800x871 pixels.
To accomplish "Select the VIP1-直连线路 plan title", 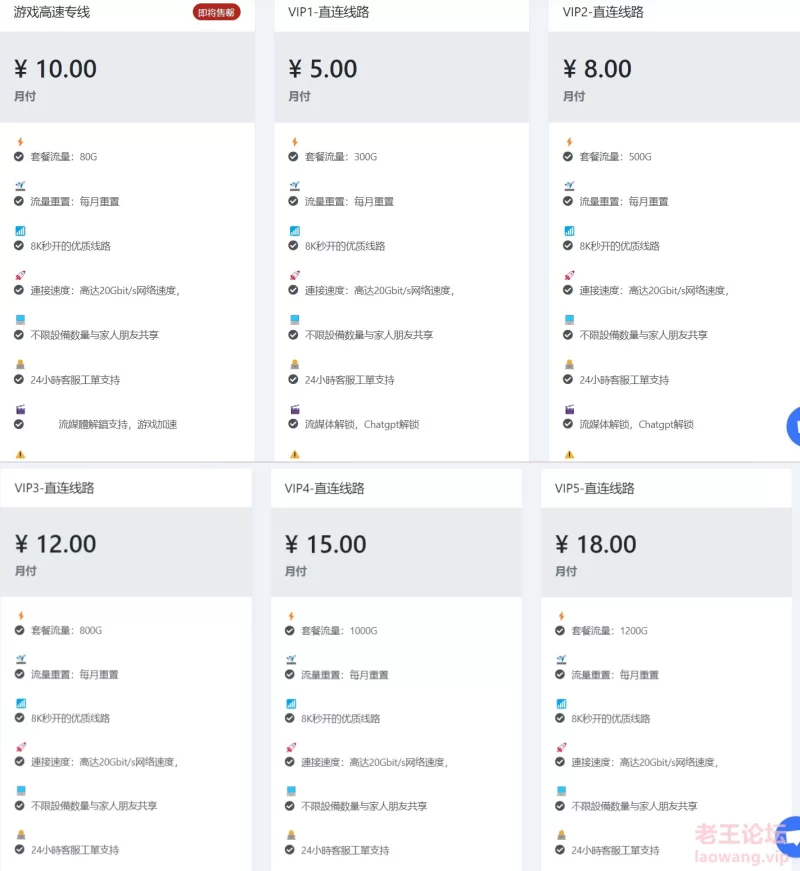I will tap(328, 12).
